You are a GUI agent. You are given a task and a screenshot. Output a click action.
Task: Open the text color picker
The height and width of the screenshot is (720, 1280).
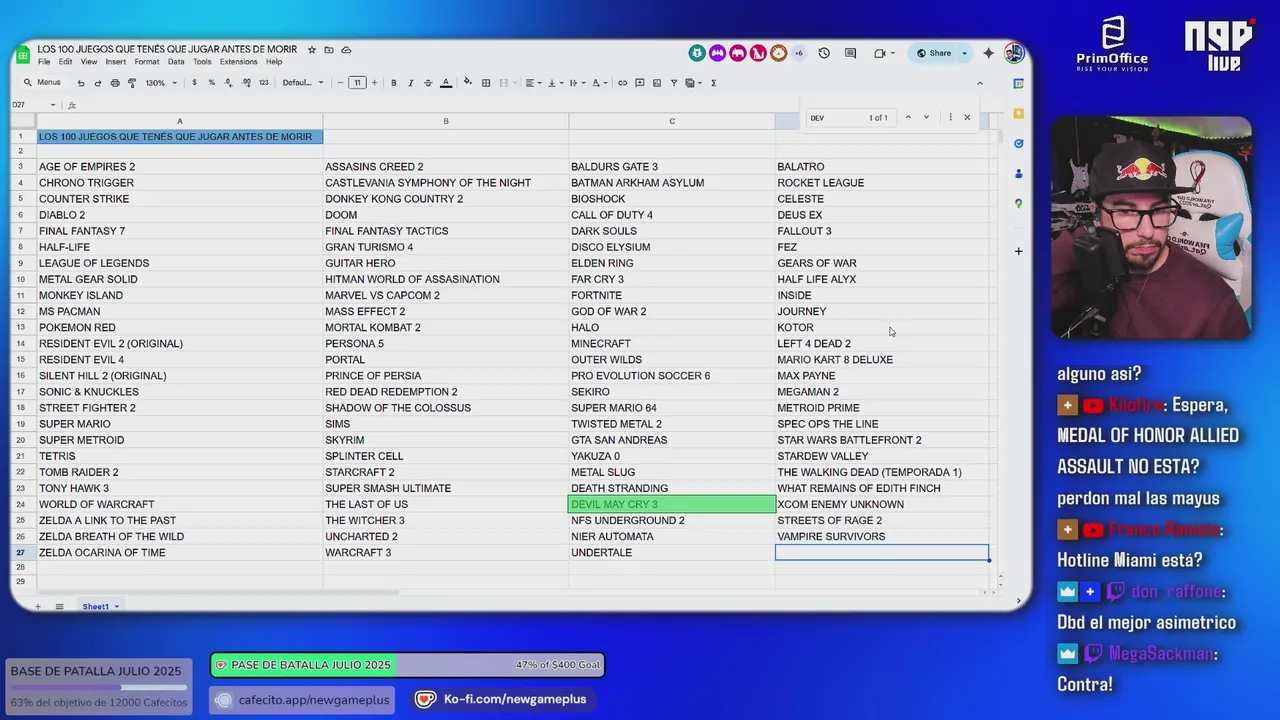click(446, 83)
